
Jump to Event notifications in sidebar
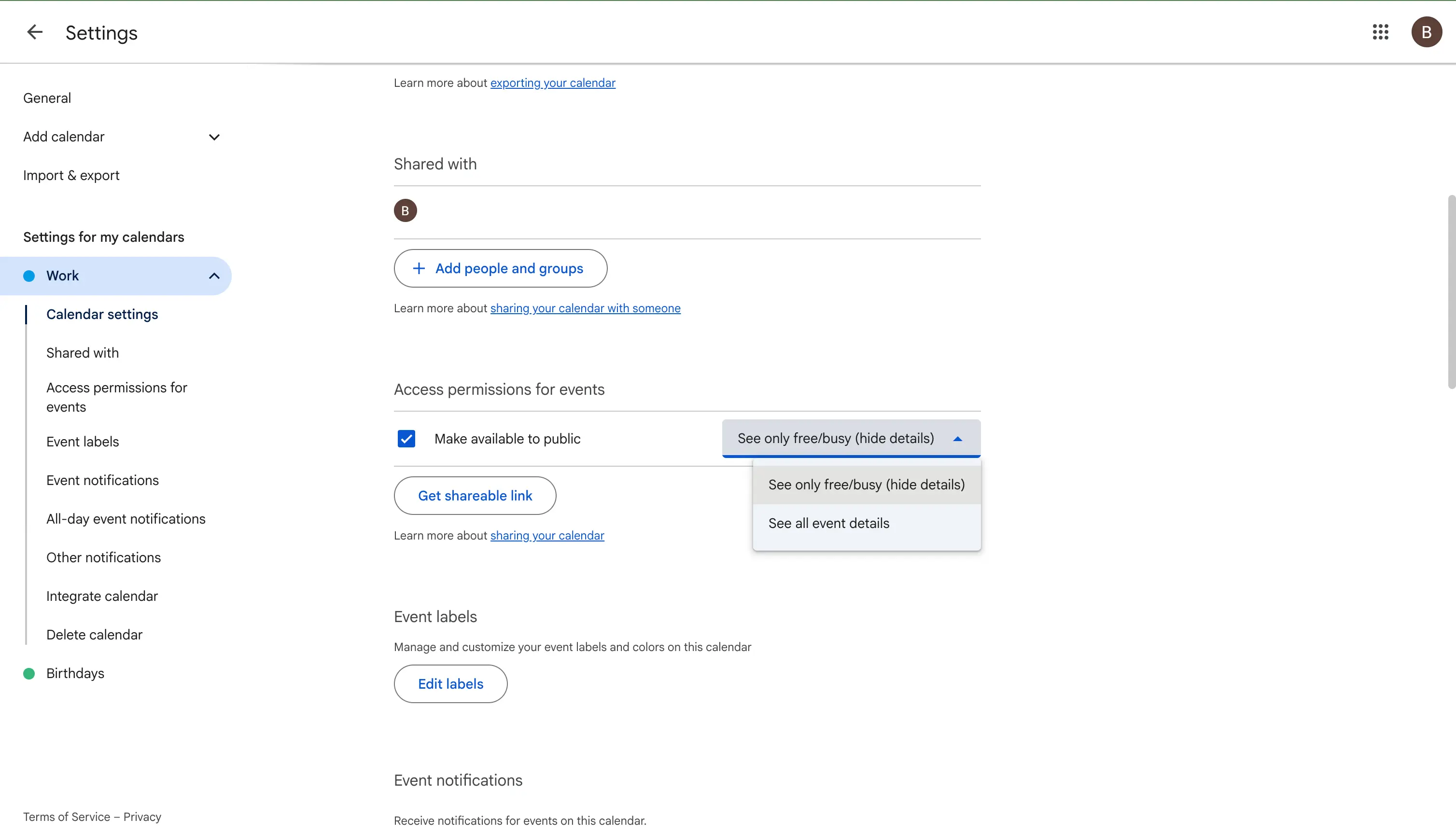pos(102,481)
